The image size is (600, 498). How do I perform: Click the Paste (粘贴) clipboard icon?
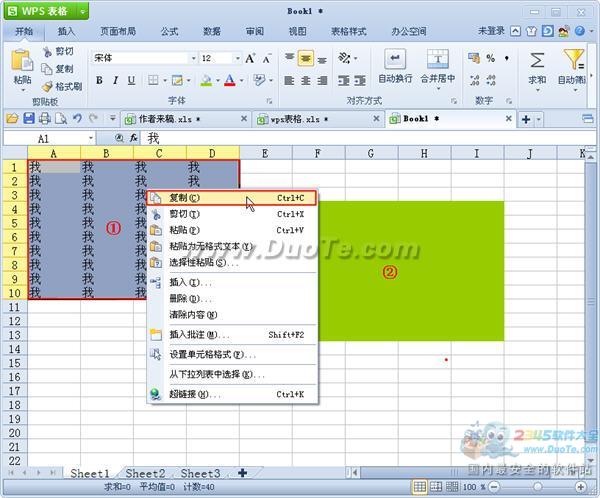tap(22, 60)
